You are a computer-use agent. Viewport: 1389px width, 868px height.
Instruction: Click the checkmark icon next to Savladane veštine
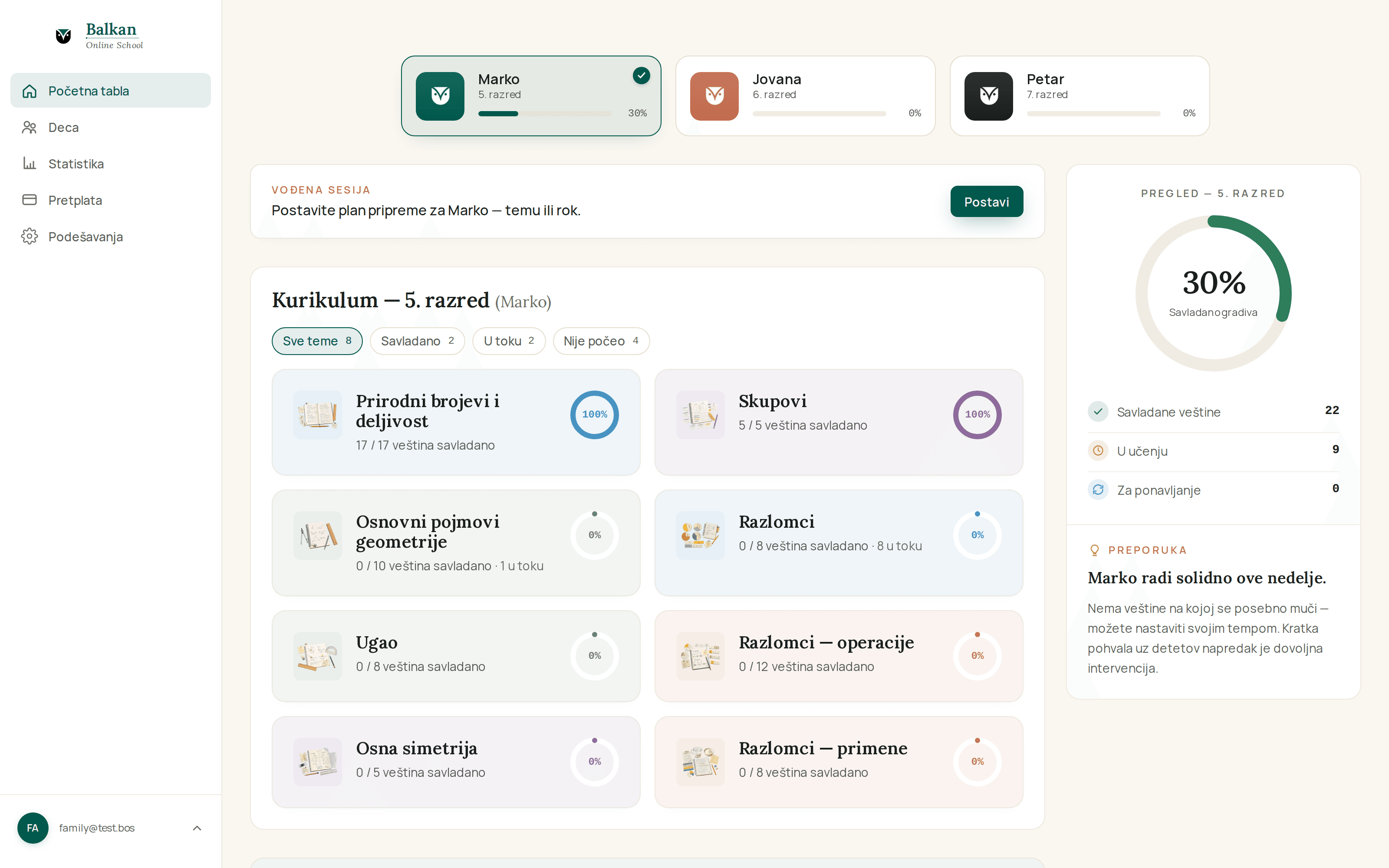(1097, 411)
